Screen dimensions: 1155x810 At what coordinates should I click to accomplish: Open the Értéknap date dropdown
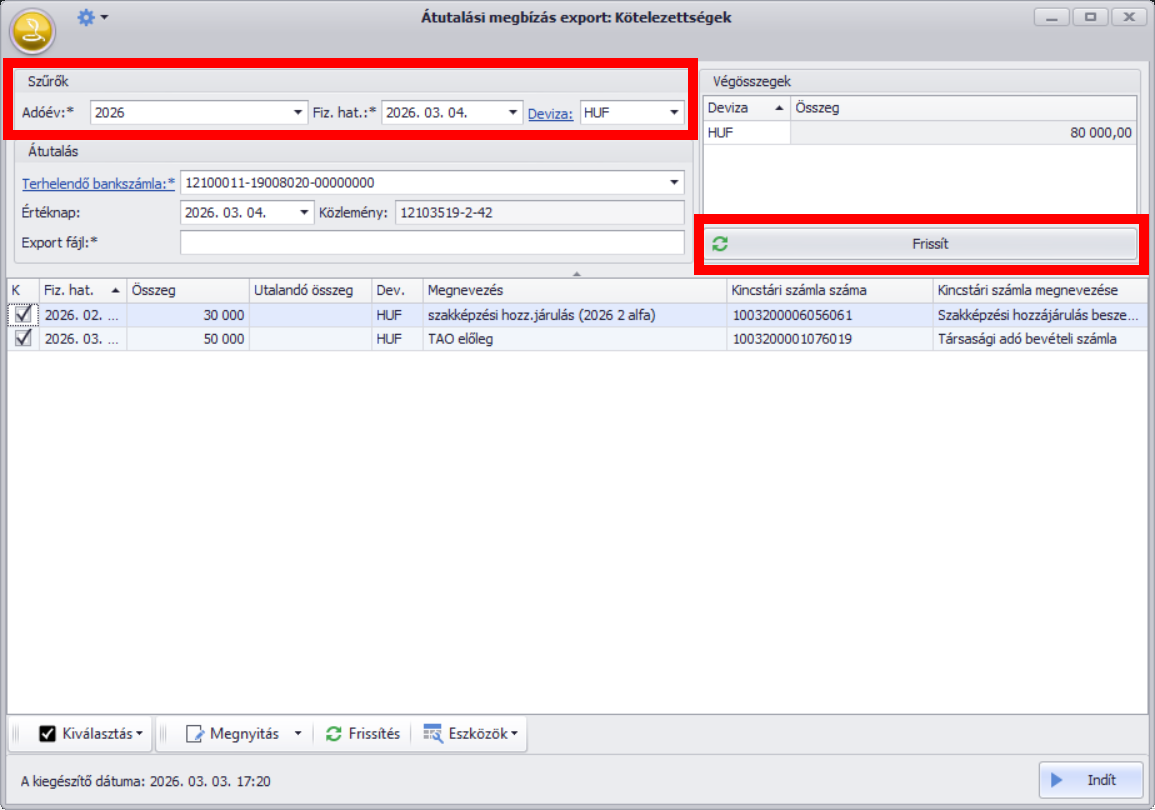coord(305,213)
